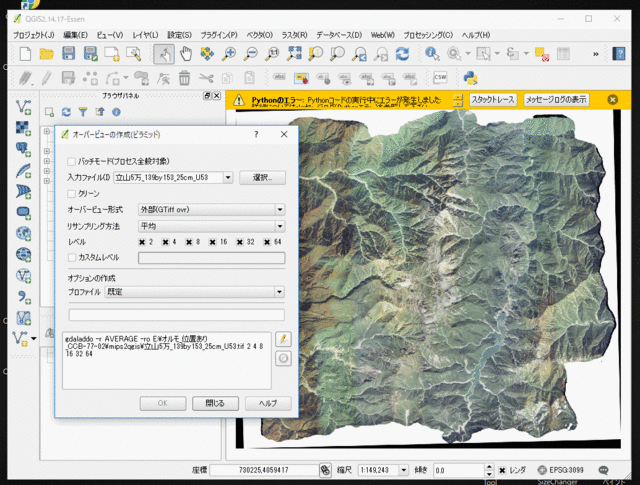This screenshot has height=485, width=640.
Task: Refresh the map canvas
Action: (402, 54)
